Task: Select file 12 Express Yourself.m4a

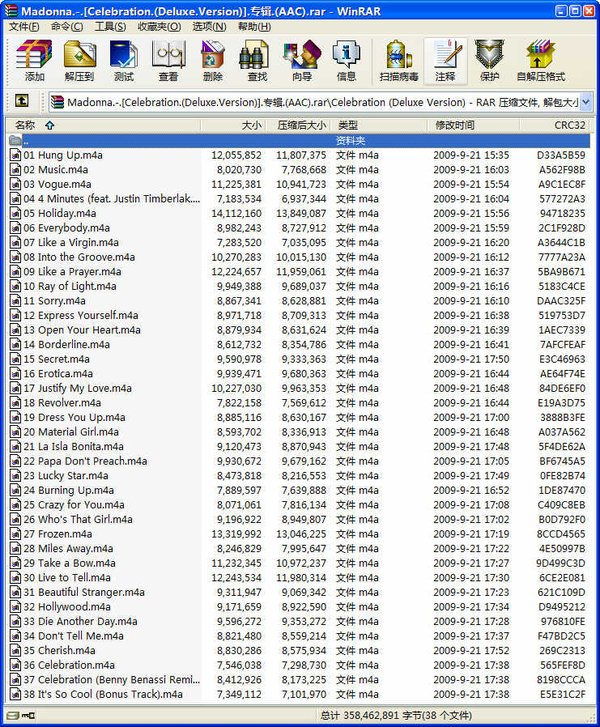Action: (x=81, y=315)
